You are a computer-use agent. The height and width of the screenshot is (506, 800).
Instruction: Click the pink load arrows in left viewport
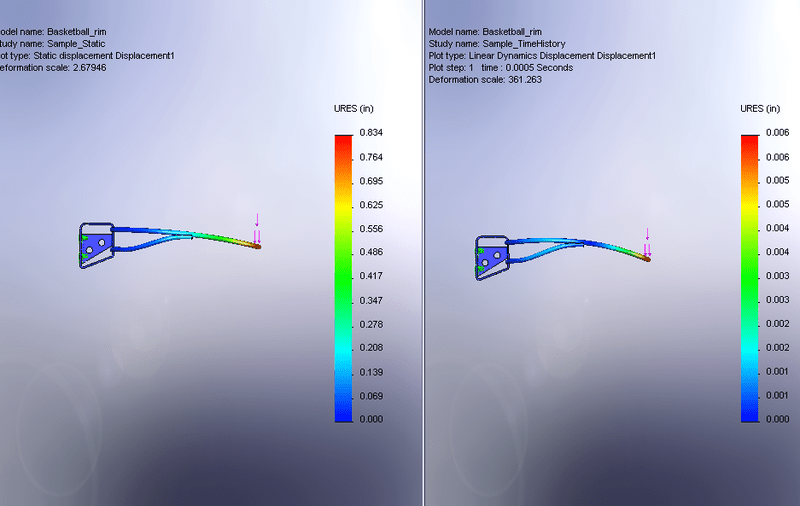click(x=257, y=234)
